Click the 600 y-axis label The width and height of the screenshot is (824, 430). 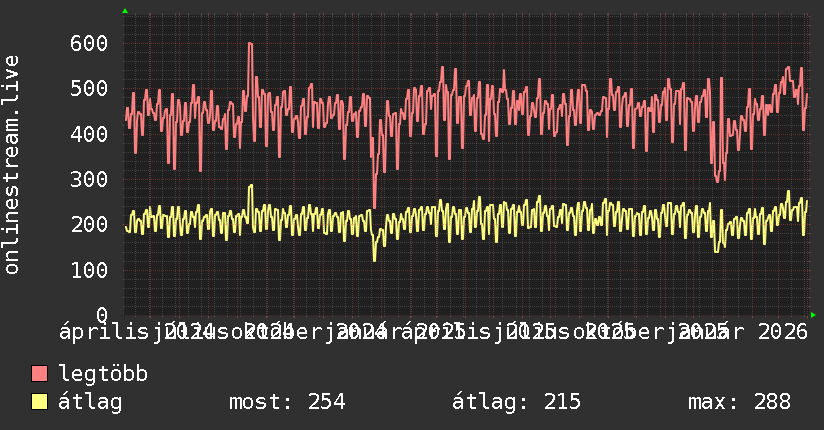pyautogui.click(x=89, y=43)
